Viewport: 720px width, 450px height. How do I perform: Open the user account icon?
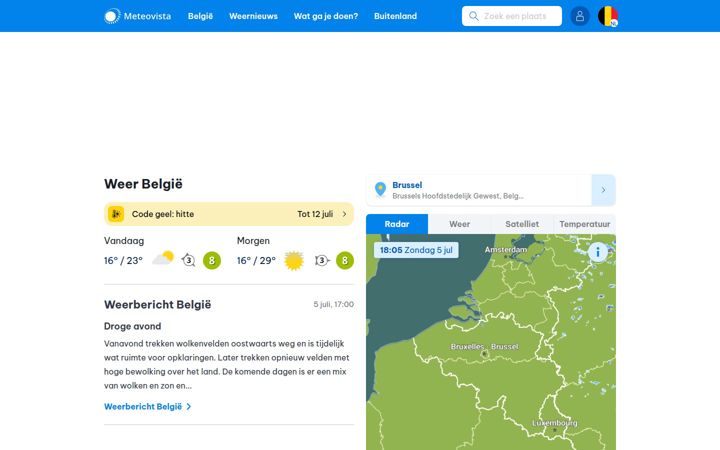click(x=580, y=16)
